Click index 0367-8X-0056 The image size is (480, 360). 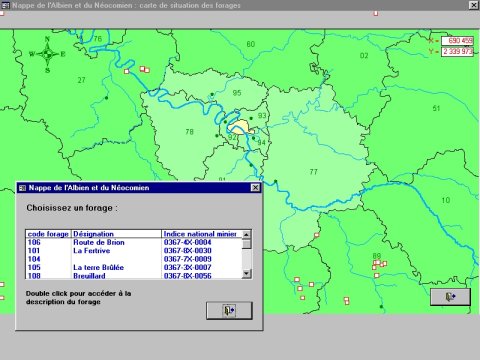(x=187, y=276)
